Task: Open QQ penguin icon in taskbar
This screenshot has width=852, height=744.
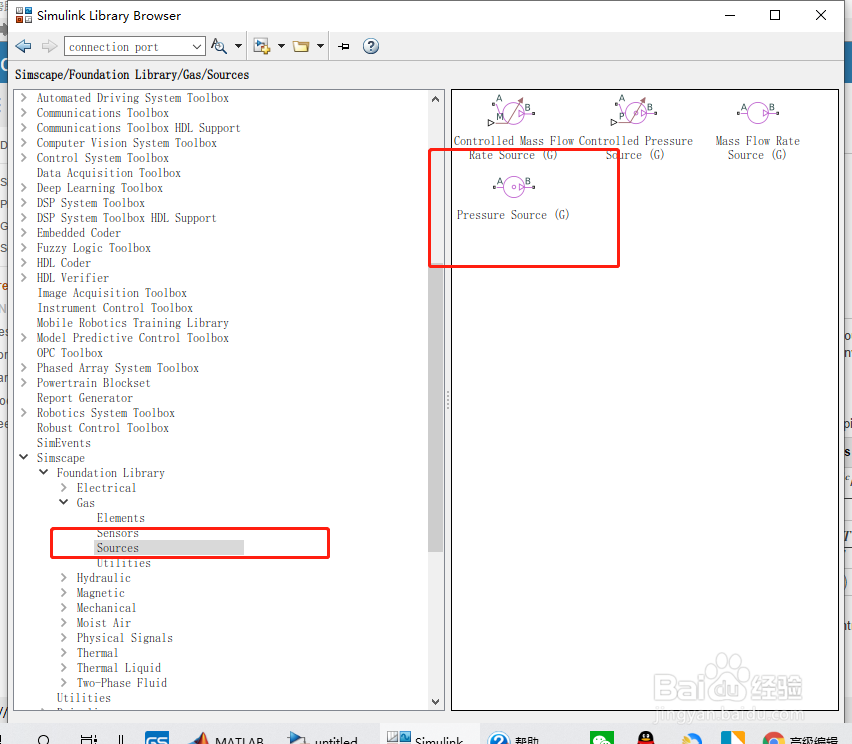Action: (646, 738)
